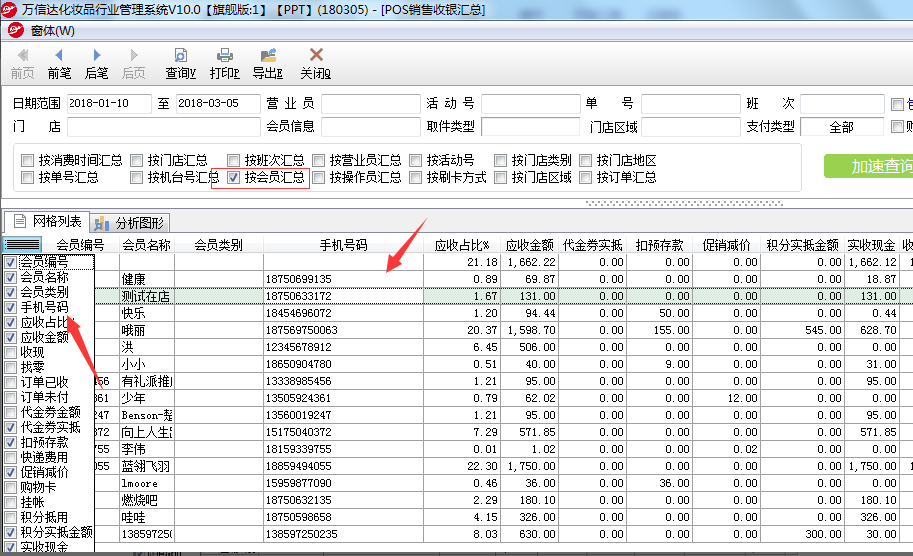913x556 pixels.
Task: Sort by 应收金额 column header
Action: (x=529, y=245)
